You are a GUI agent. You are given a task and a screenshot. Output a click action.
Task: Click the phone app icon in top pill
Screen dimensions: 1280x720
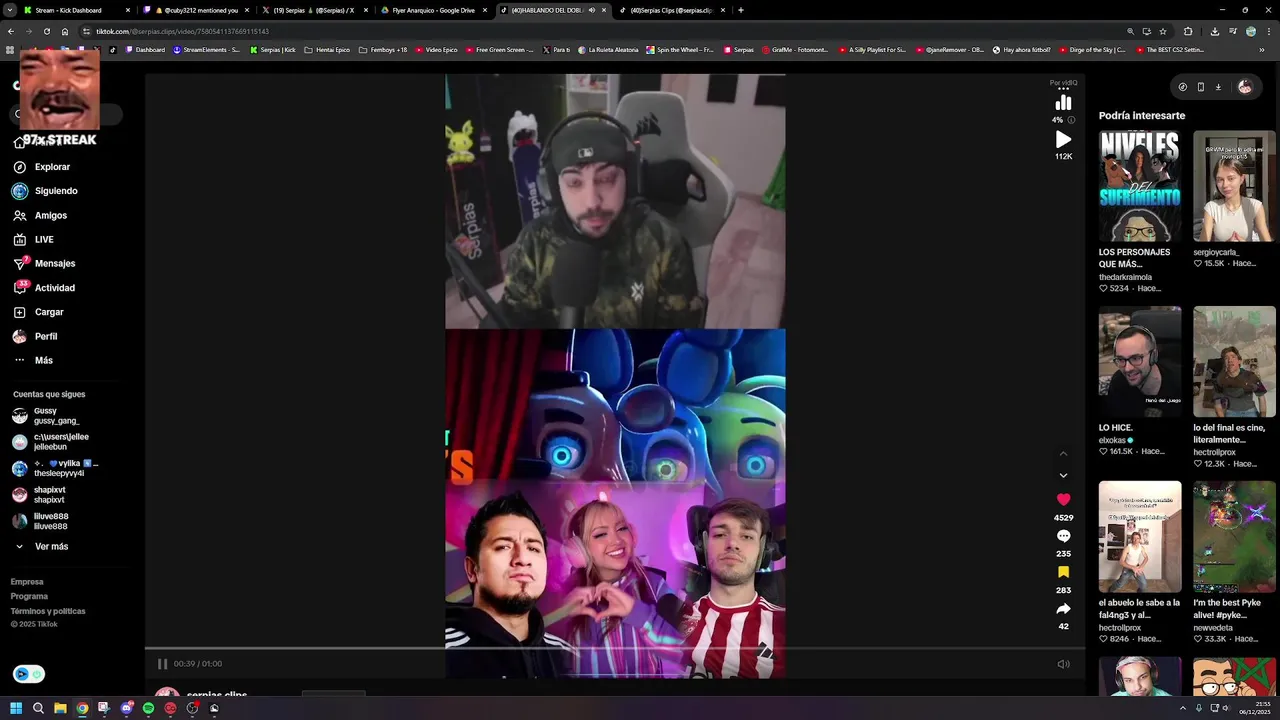pyautogui.click(x=1201, y=87)
